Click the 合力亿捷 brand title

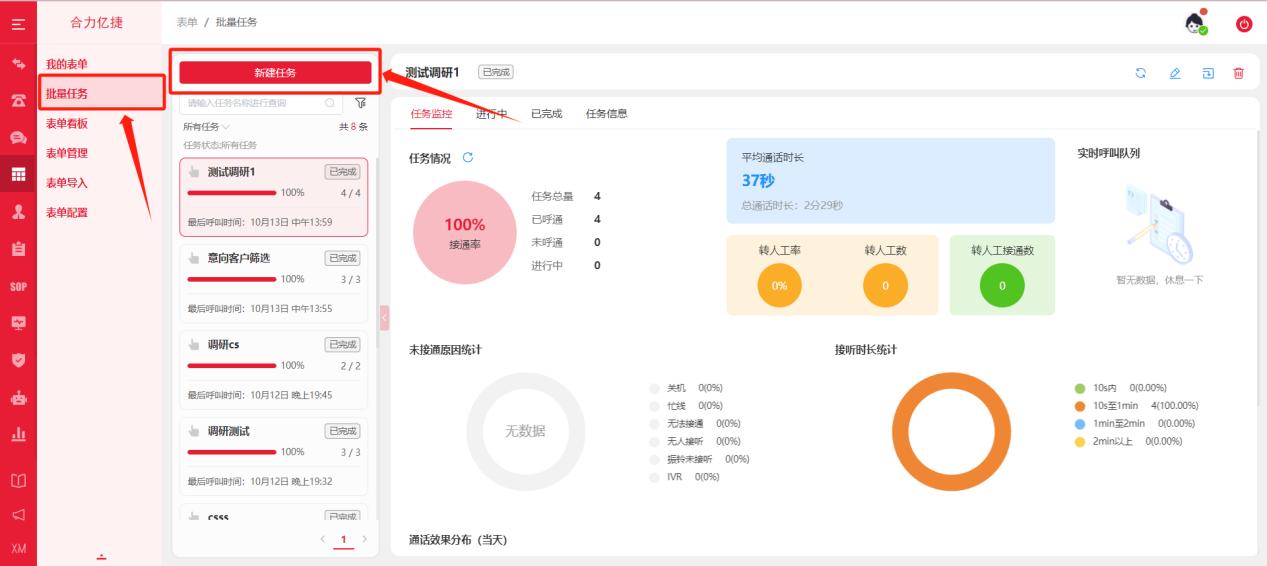97,22
